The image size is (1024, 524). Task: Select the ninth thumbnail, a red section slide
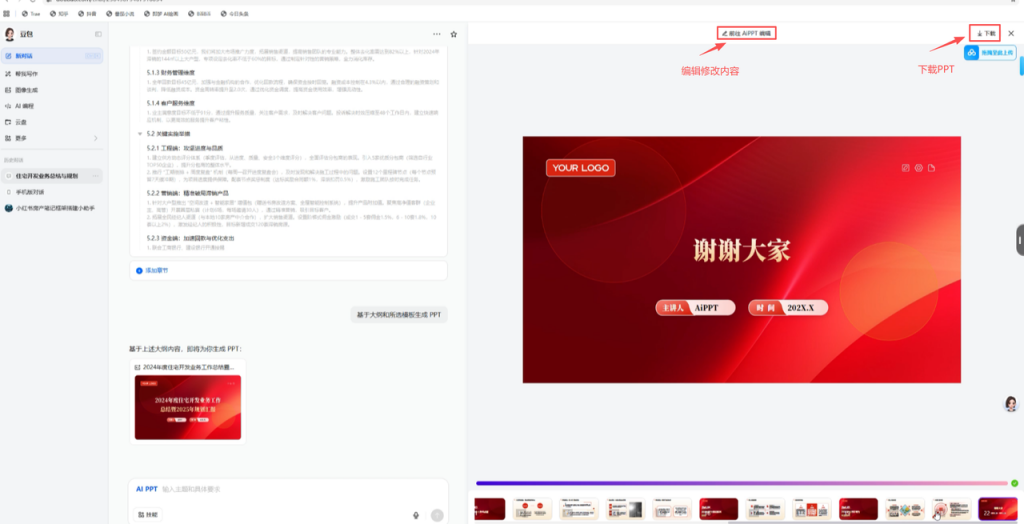[x=858, y=509]
